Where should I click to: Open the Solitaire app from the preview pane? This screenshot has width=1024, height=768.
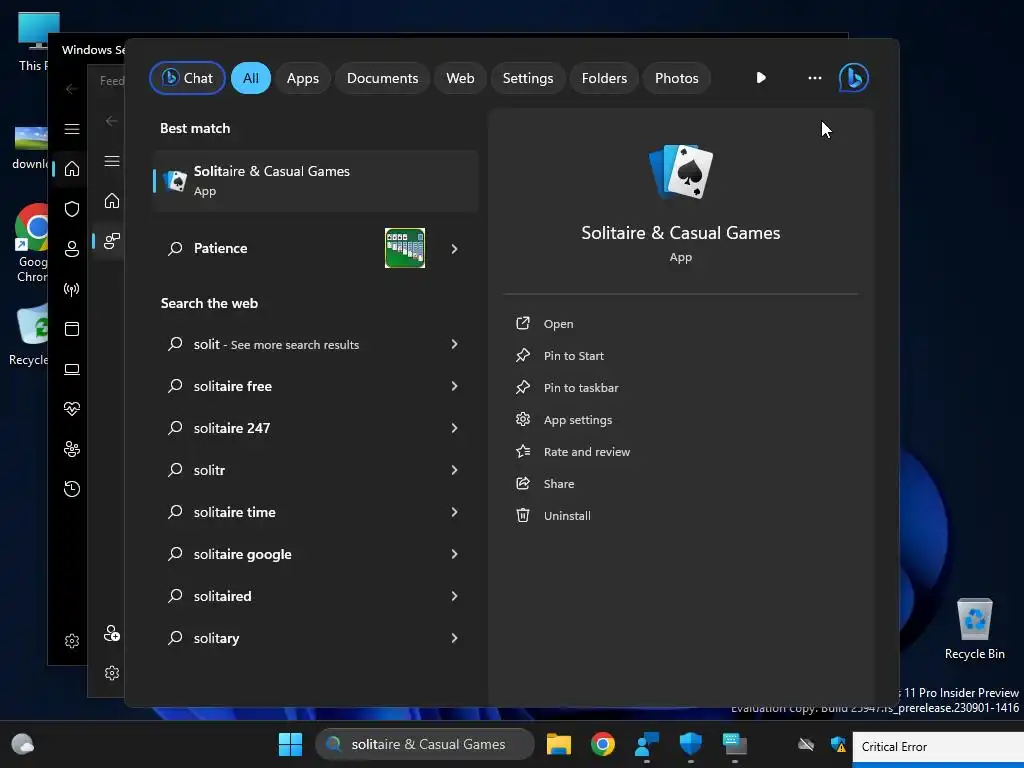coord(558,323)
